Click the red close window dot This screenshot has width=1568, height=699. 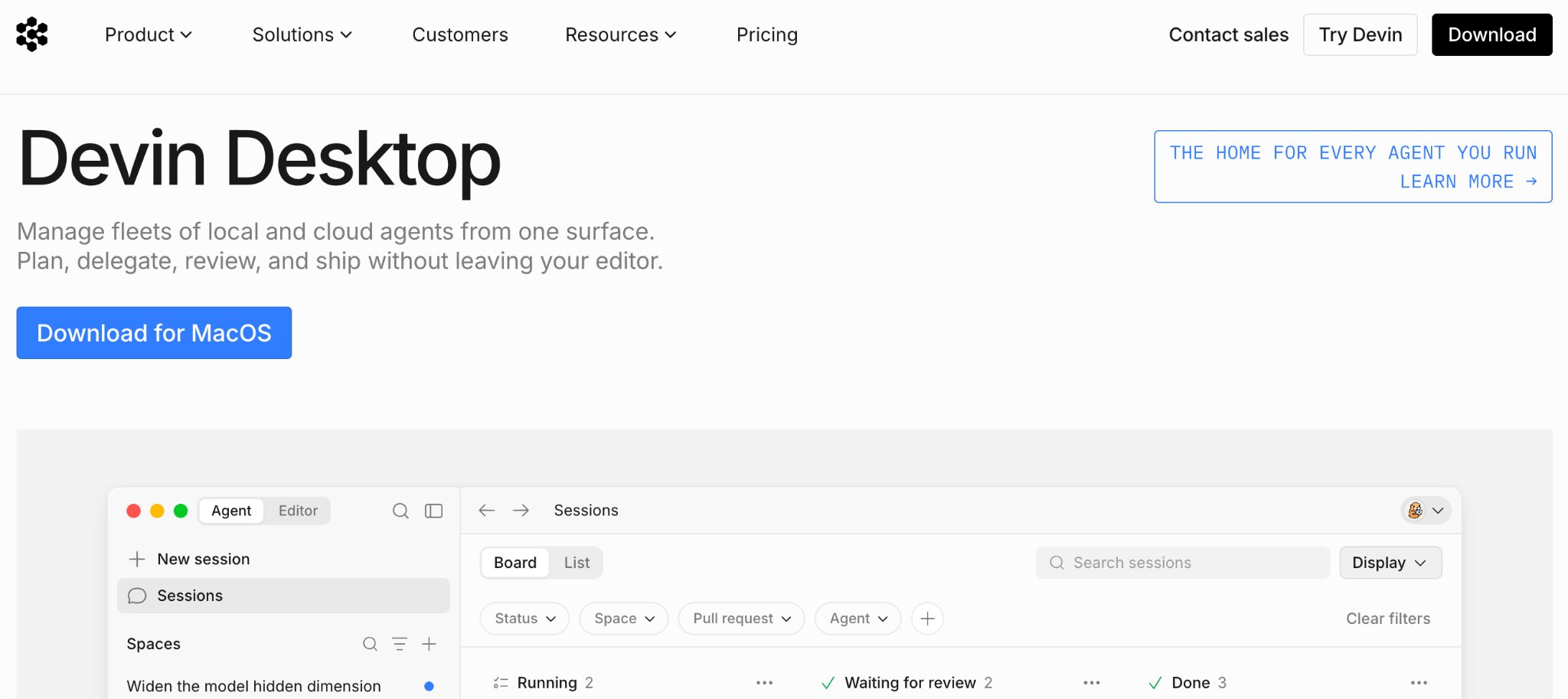pyautogui.click(x=134, y=511)
